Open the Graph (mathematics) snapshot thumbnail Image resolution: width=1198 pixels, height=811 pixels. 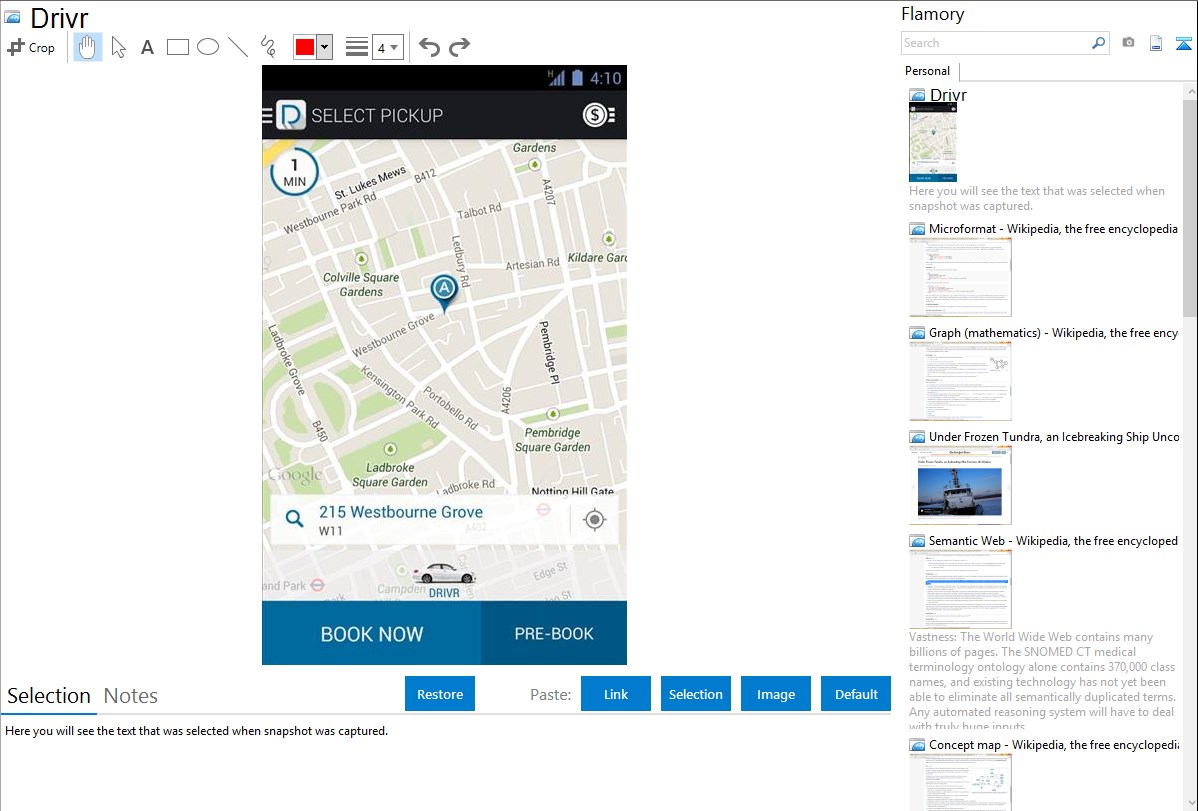(960, 381)
